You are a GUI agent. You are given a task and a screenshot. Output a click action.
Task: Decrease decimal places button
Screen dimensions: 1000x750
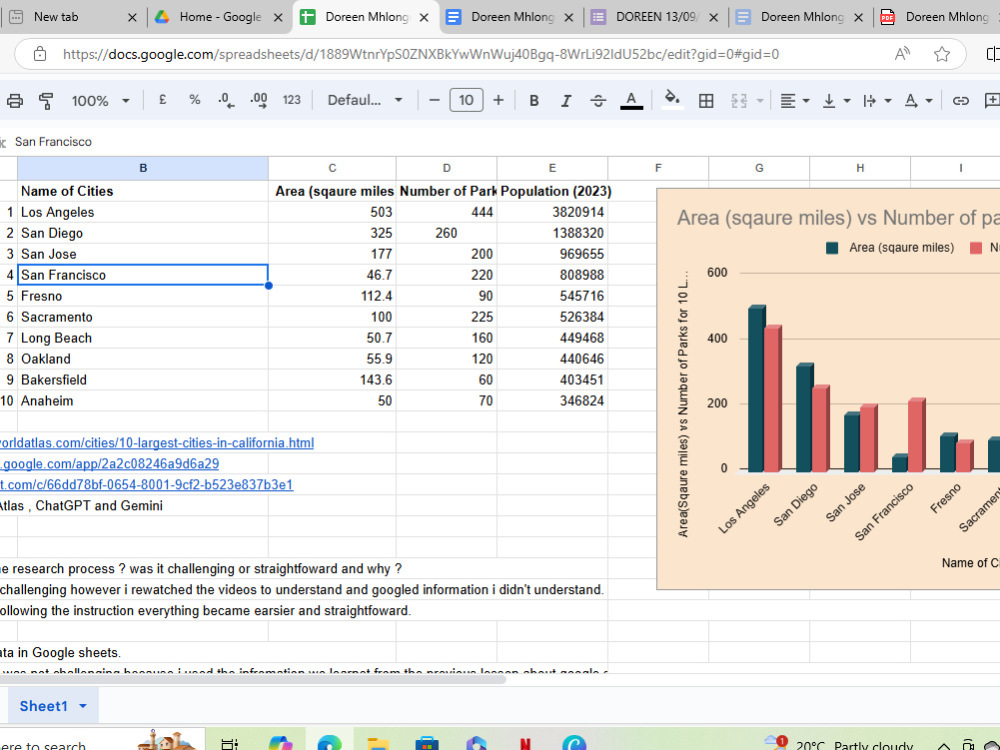[226, 100]
